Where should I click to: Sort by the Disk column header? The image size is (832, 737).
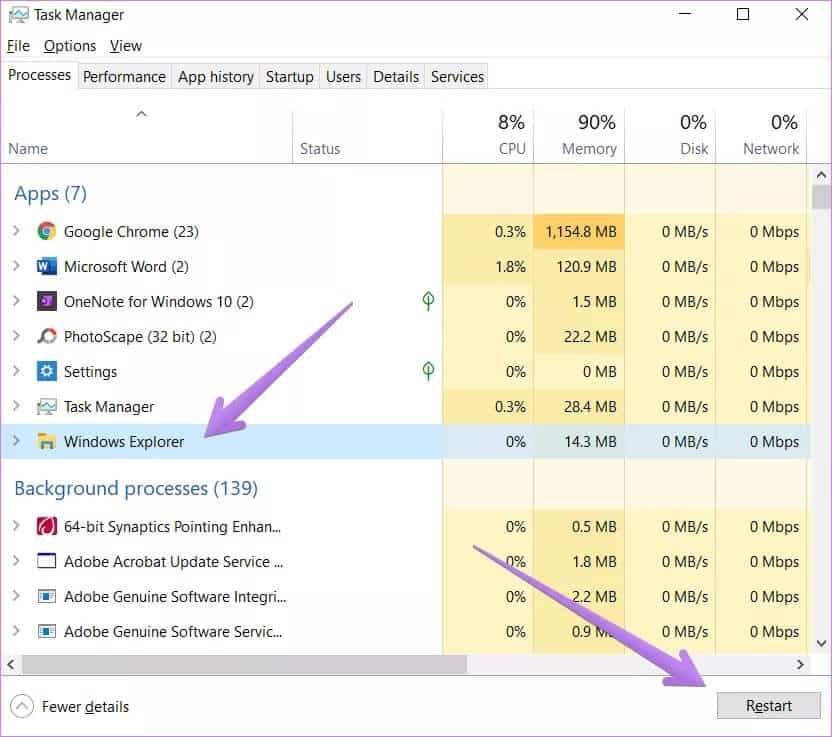[x=670, y=135]
